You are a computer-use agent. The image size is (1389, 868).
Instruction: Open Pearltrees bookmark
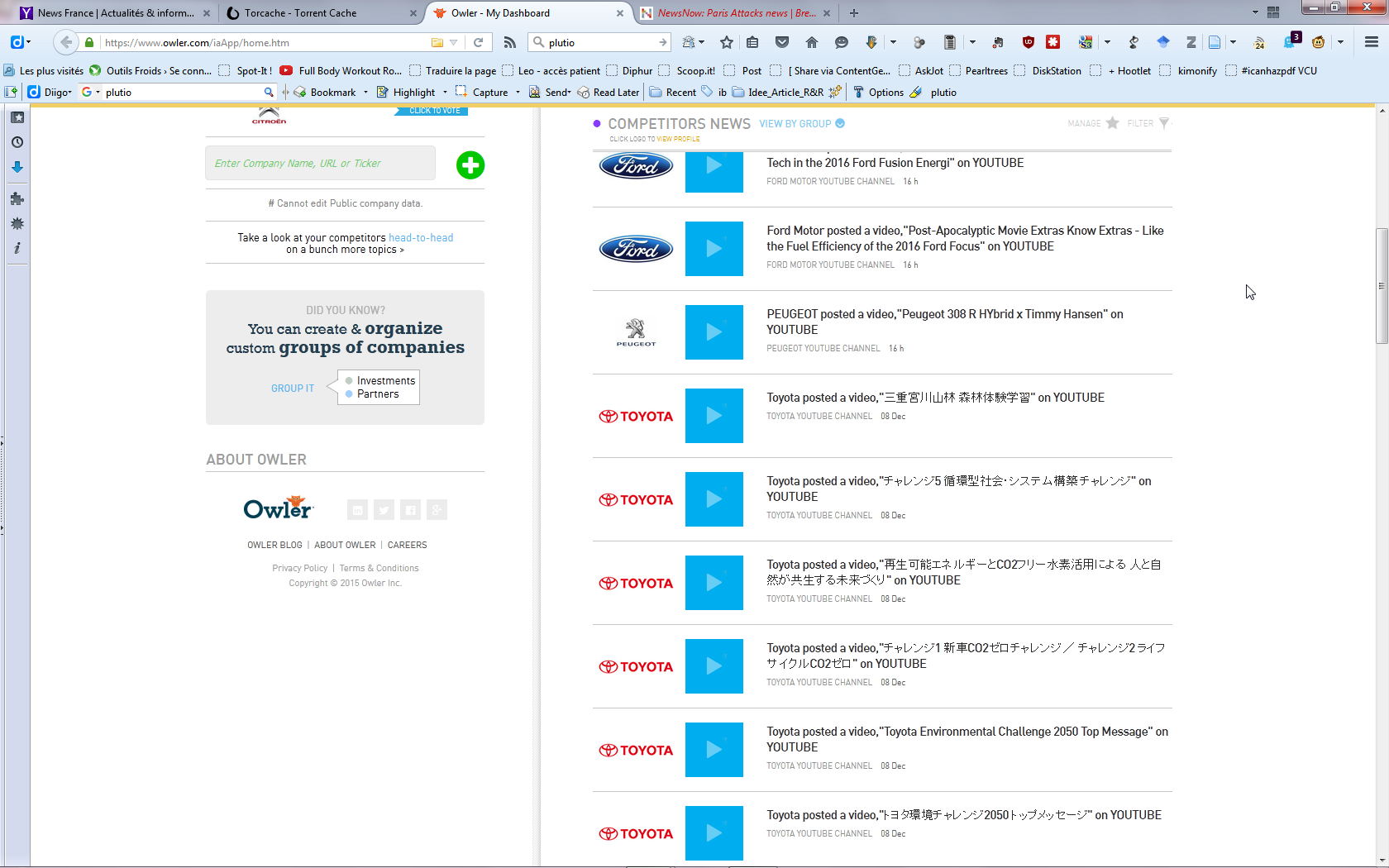pyautogui.click(x=979, y=70)
